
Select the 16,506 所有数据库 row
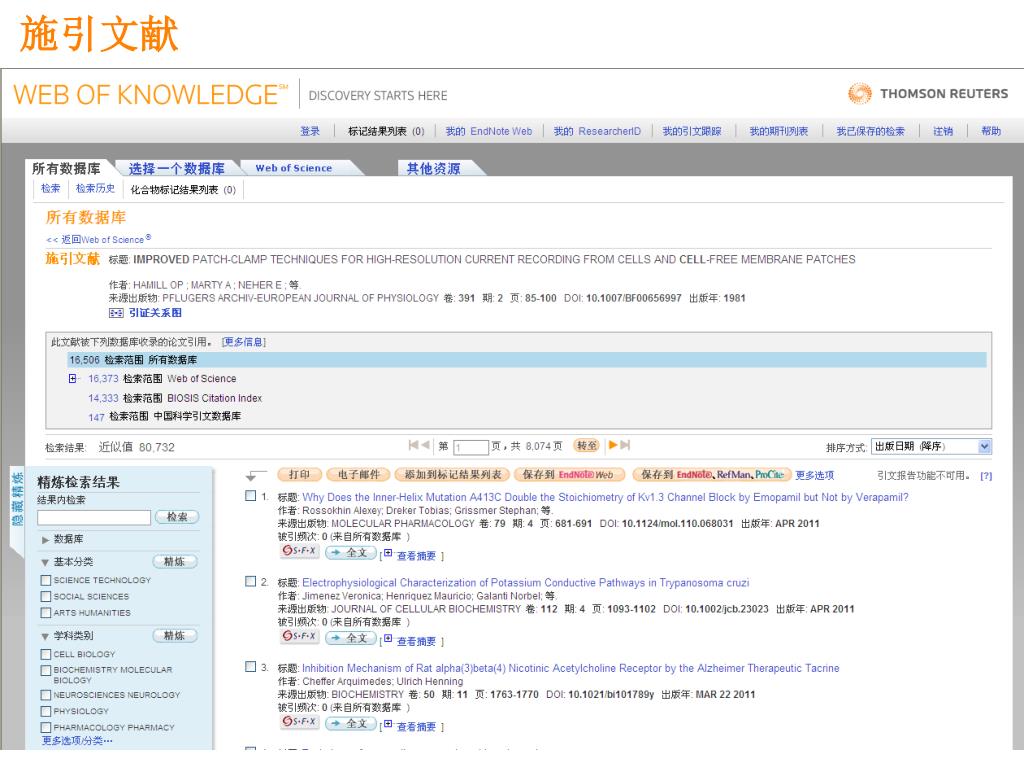pyautogui.click(x=527, y=360)
